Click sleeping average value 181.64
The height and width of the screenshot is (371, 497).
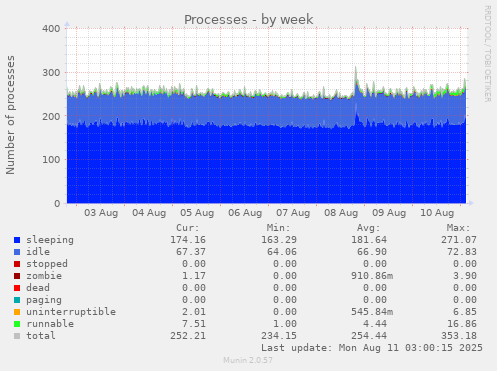pos(369,240)
